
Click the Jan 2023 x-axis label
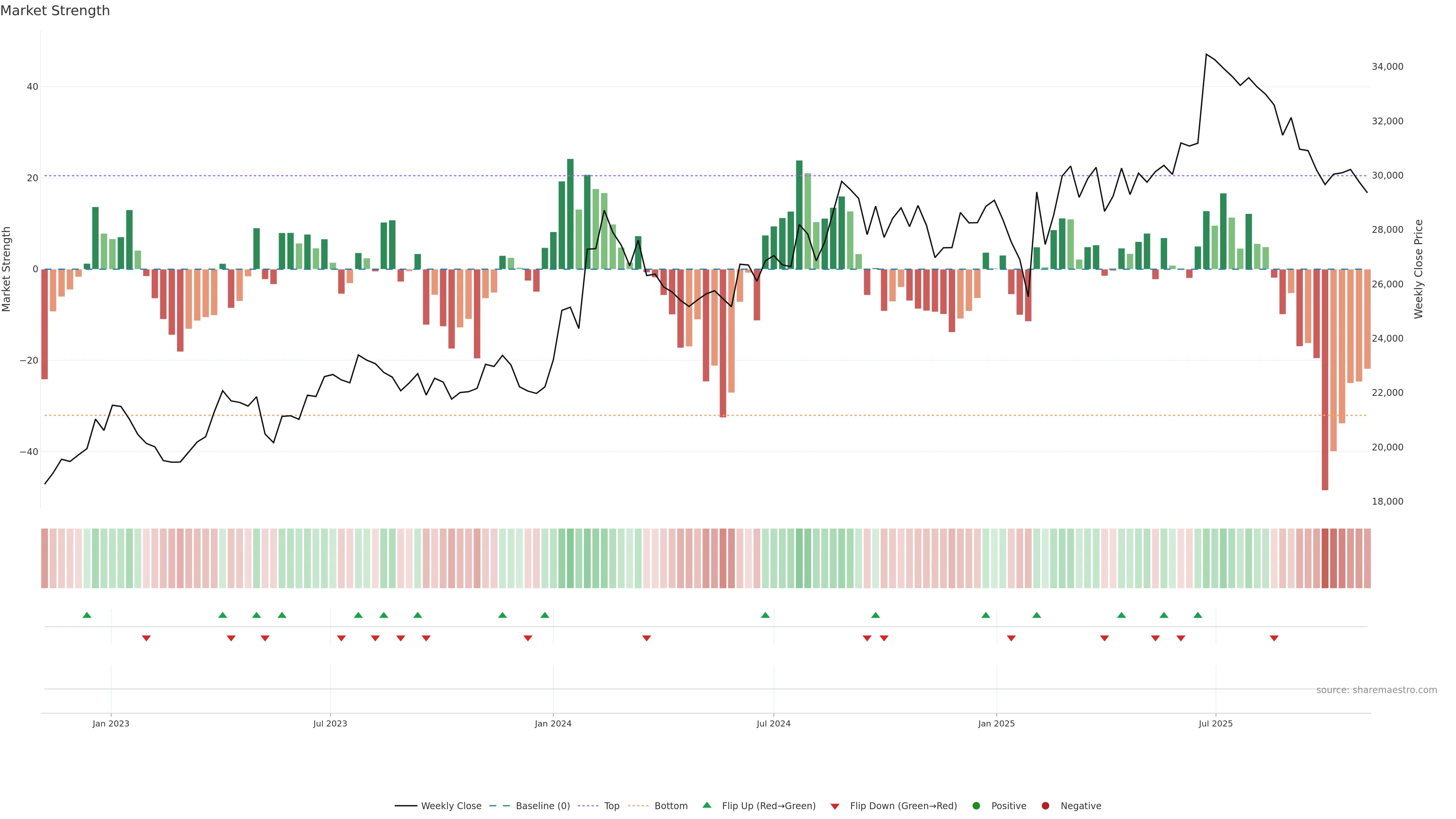[x=111, y=723]
